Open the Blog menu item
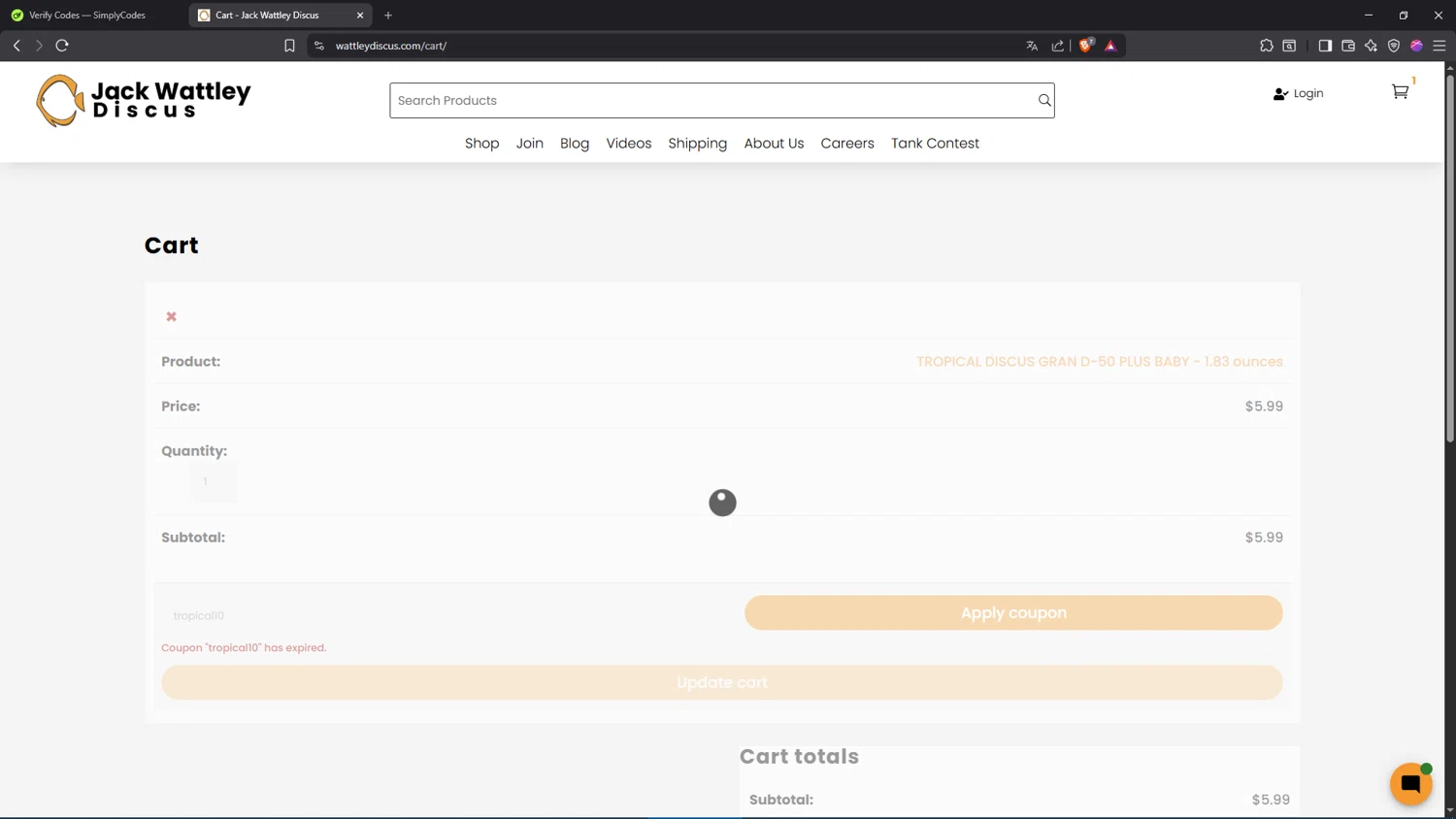 click(575, 143)
